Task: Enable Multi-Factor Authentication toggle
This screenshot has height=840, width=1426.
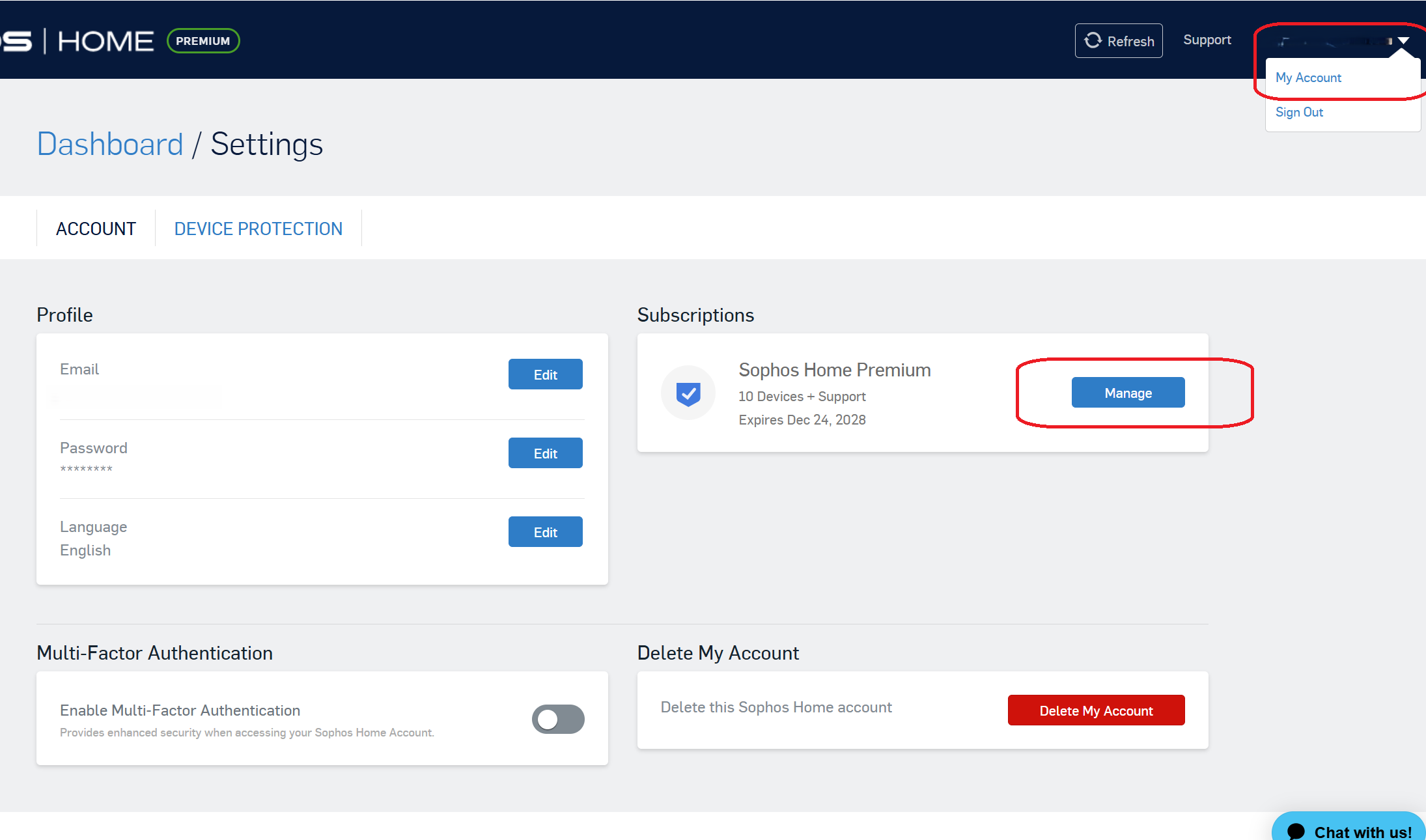Action: [x=558, y=719]
